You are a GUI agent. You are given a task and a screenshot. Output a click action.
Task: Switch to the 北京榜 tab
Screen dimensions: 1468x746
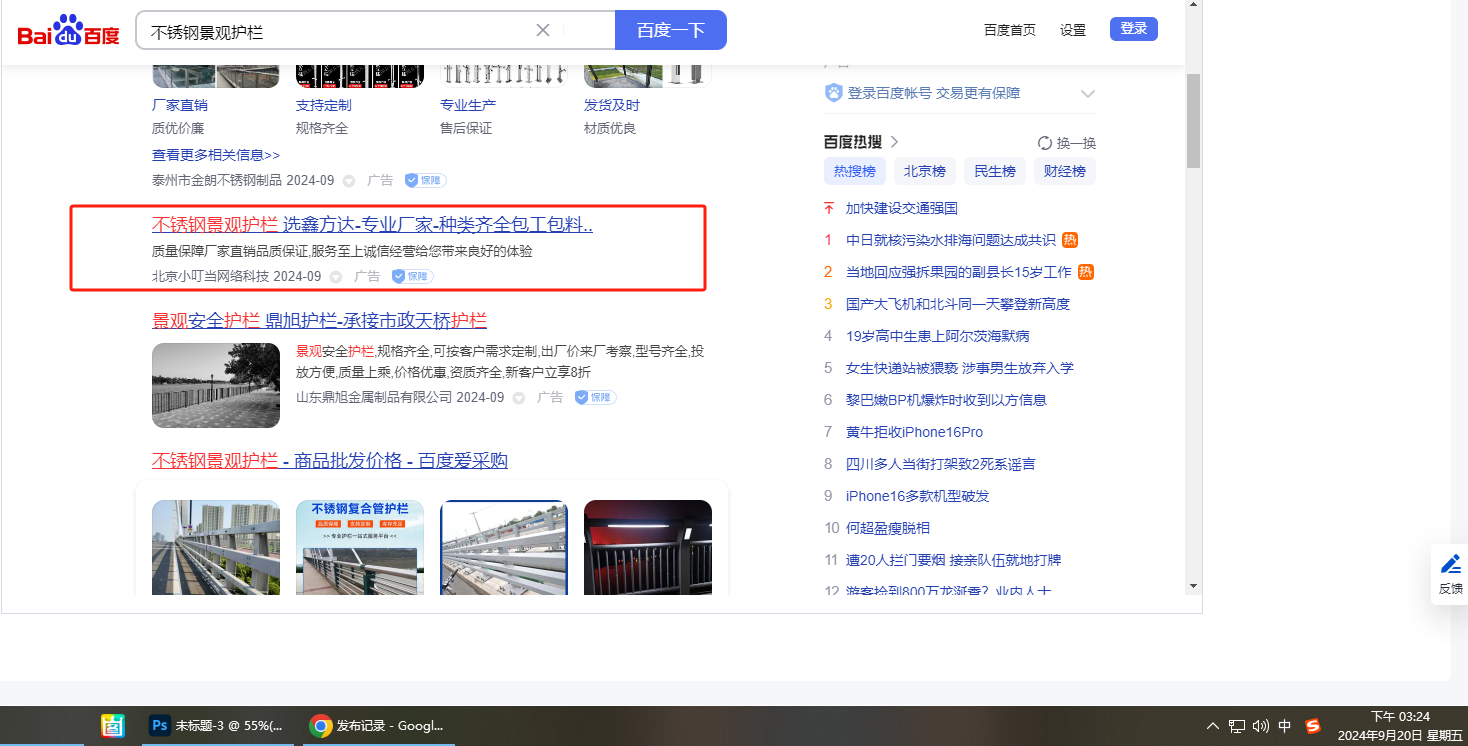click(925, 171)
